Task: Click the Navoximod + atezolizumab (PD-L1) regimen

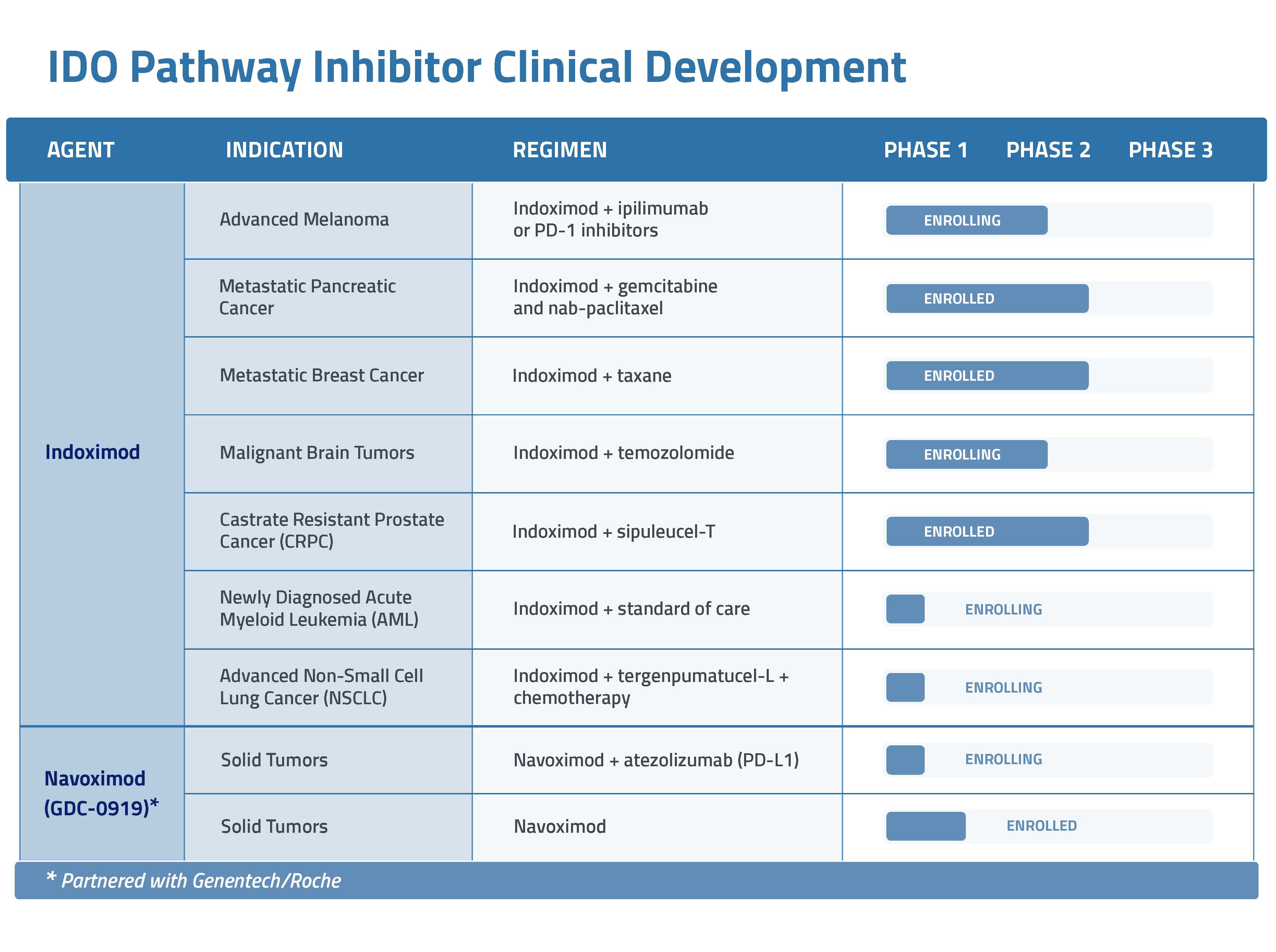Action: 655,759
